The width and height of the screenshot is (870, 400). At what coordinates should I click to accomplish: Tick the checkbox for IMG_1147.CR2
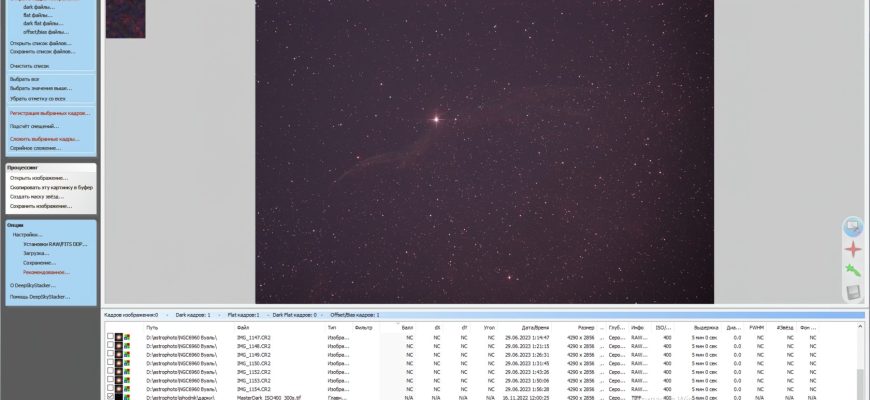(110, 338)
